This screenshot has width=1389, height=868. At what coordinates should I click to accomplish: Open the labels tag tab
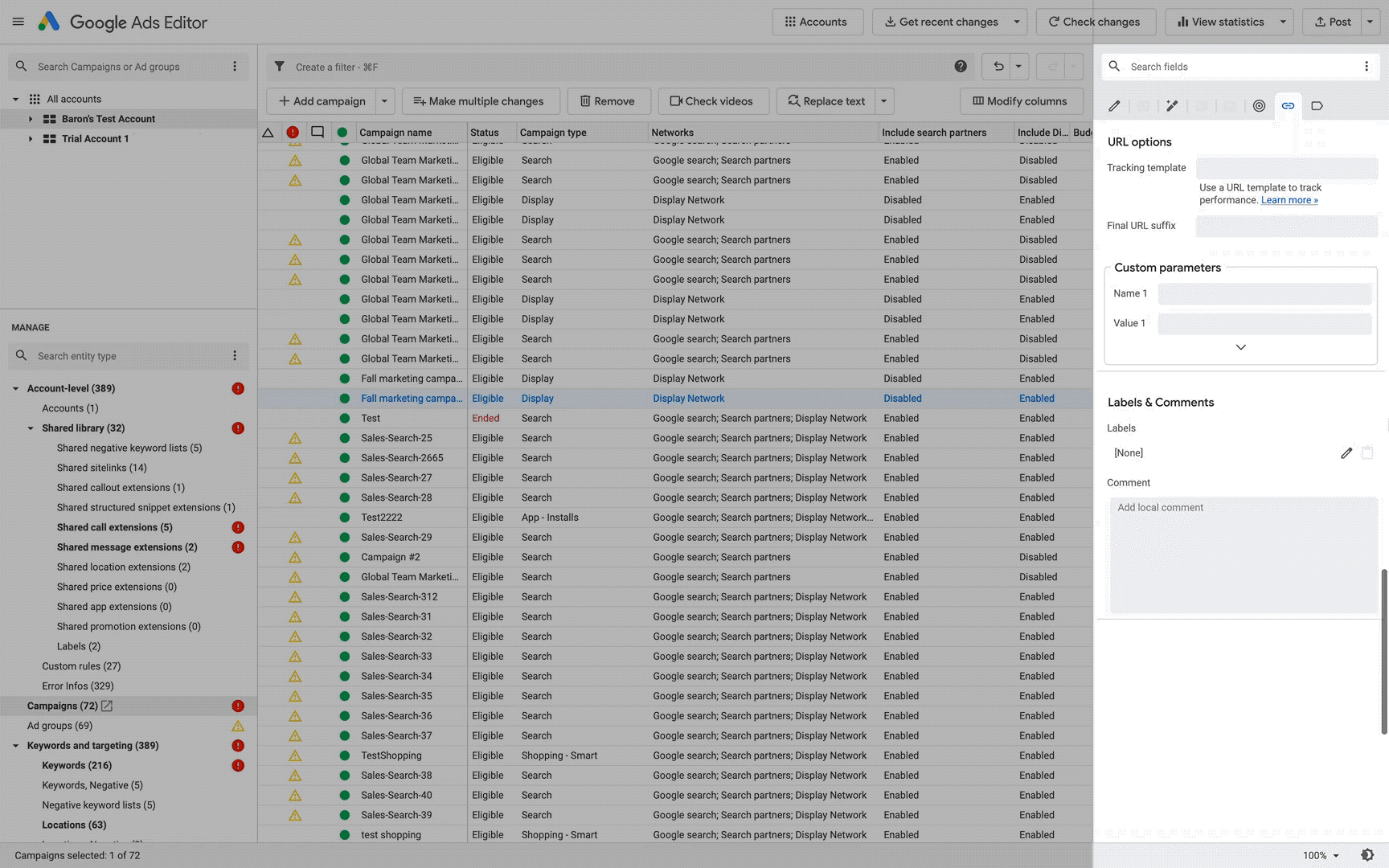[x=1317, y=105]
